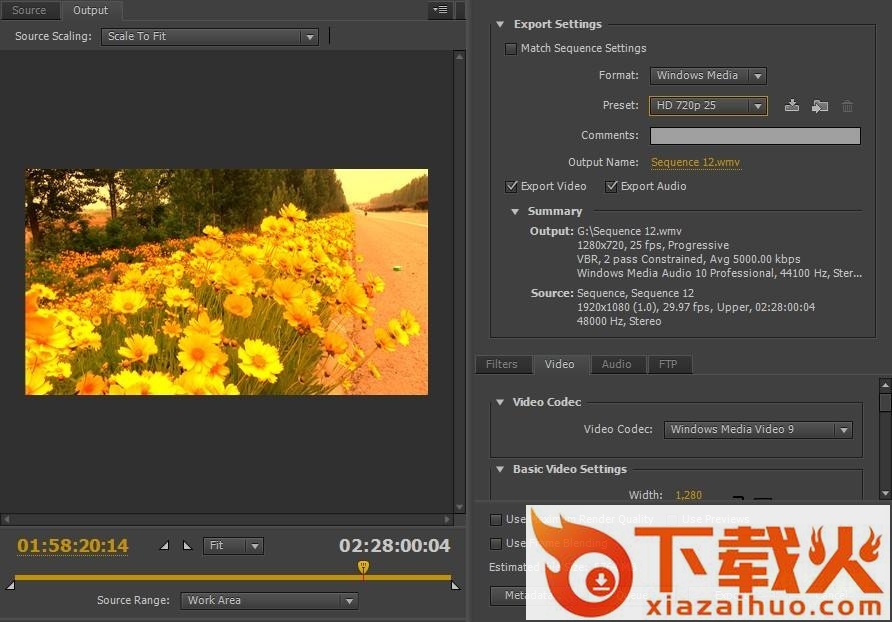Click the Save Preset icon
Image resolution: width=892 pixels, height=622 pixels.
click(x=792, y=106)
